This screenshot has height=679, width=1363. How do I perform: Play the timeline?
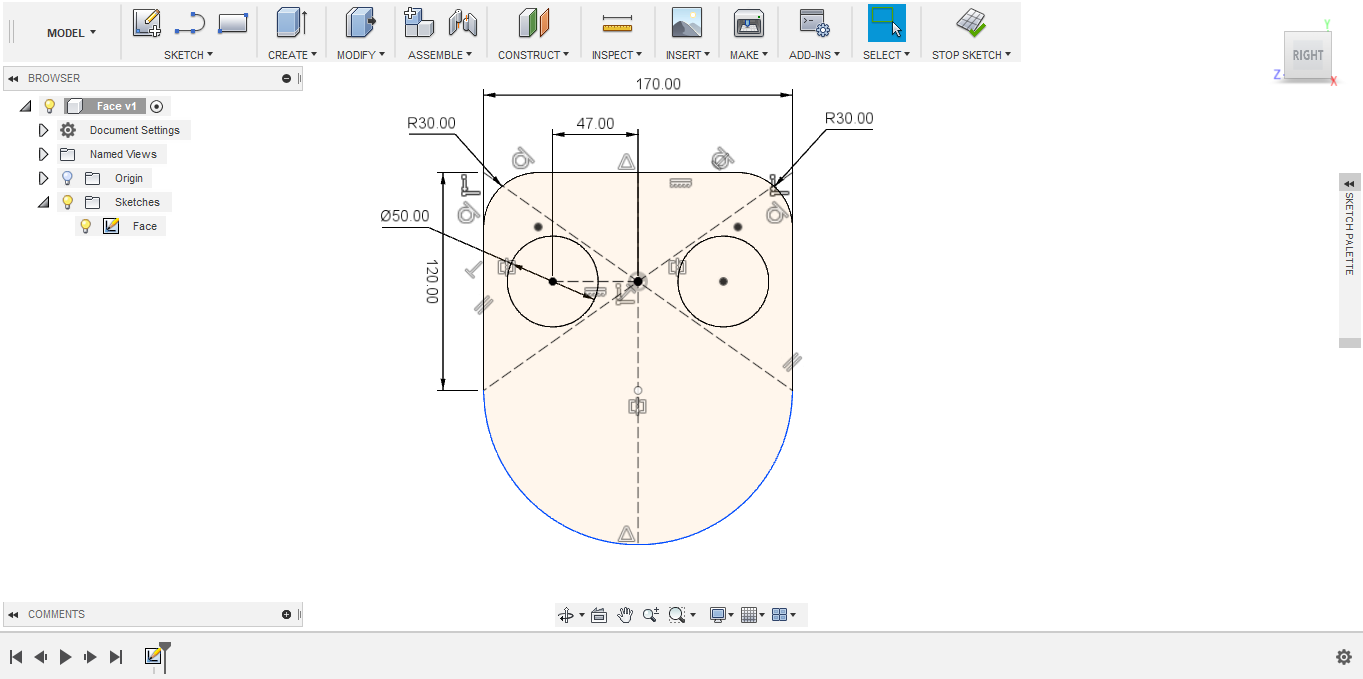(x=65, y=657)
